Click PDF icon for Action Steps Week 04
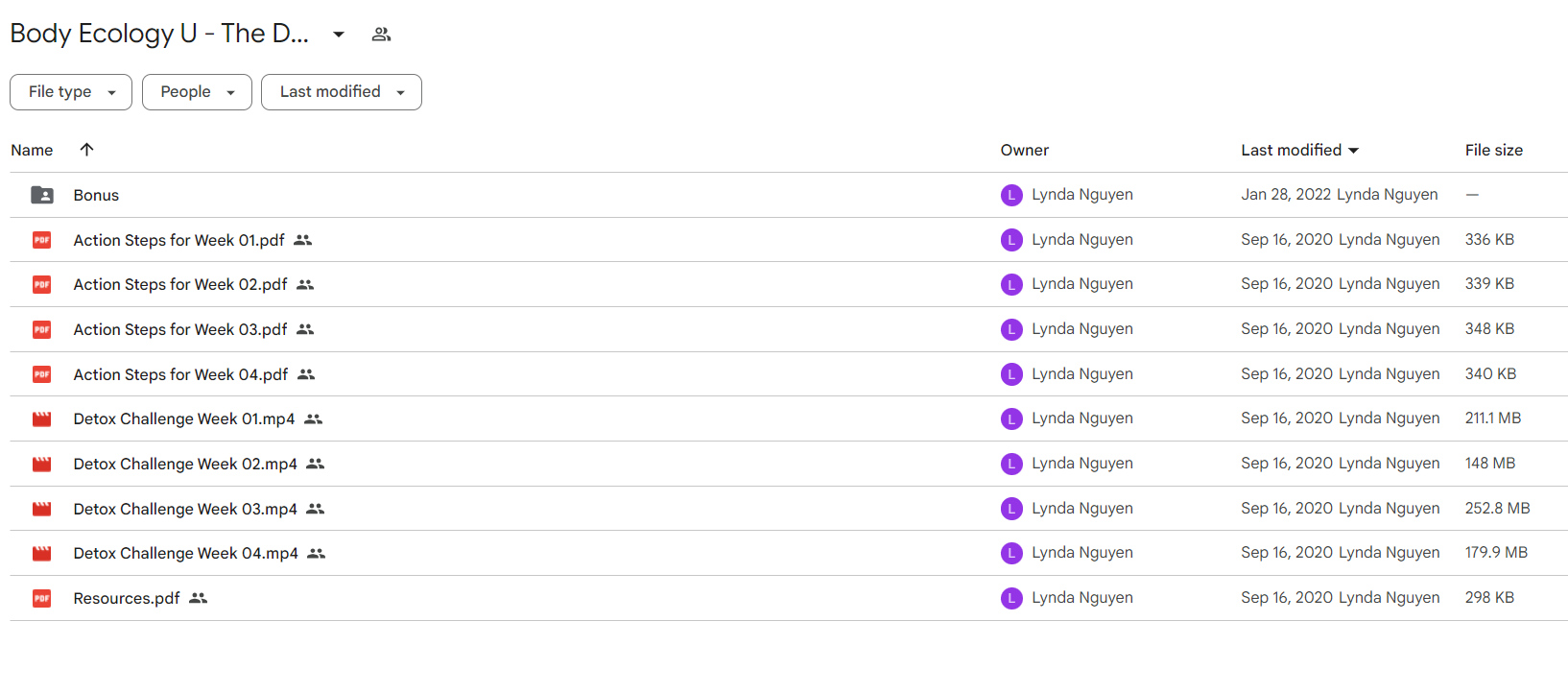Viewport: 1568px width, 693px height. [42, 374]
